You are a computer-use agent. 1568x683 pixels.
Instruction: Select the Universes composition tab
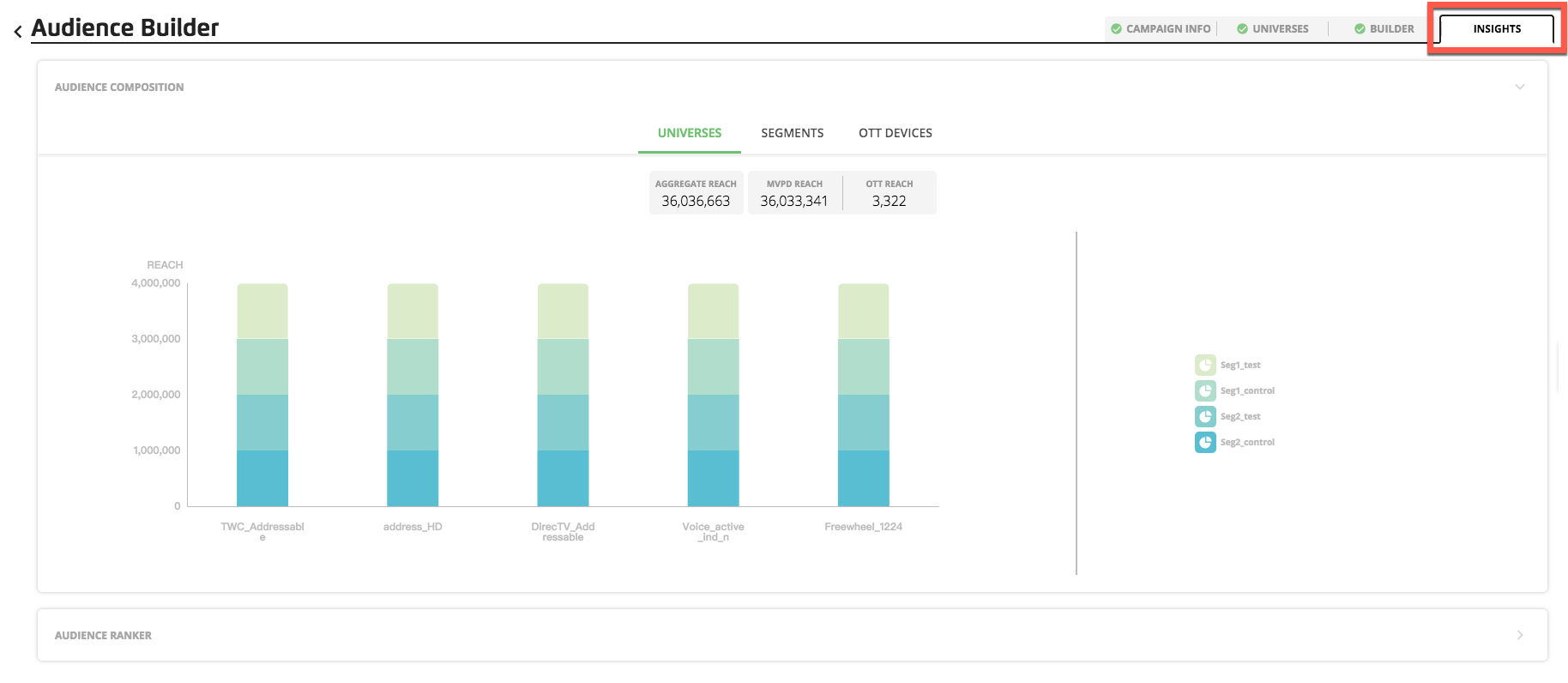[x=690, y=133]
